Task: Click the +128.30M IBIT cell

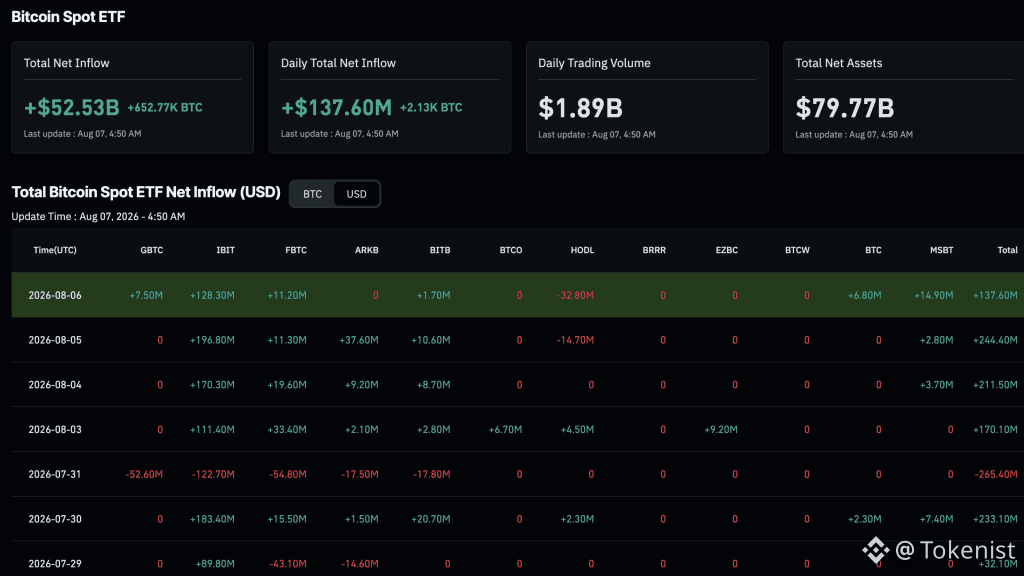Action: pos(212,295)
